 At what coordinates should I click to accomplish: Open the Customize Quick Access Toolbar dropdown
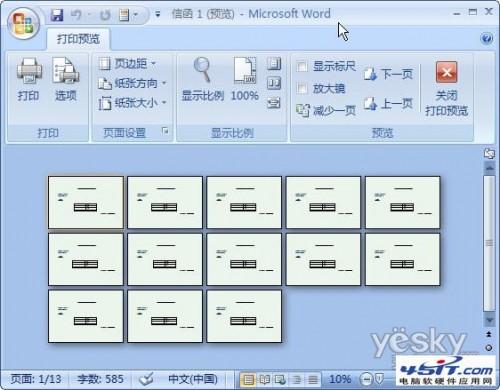(158, 14)
